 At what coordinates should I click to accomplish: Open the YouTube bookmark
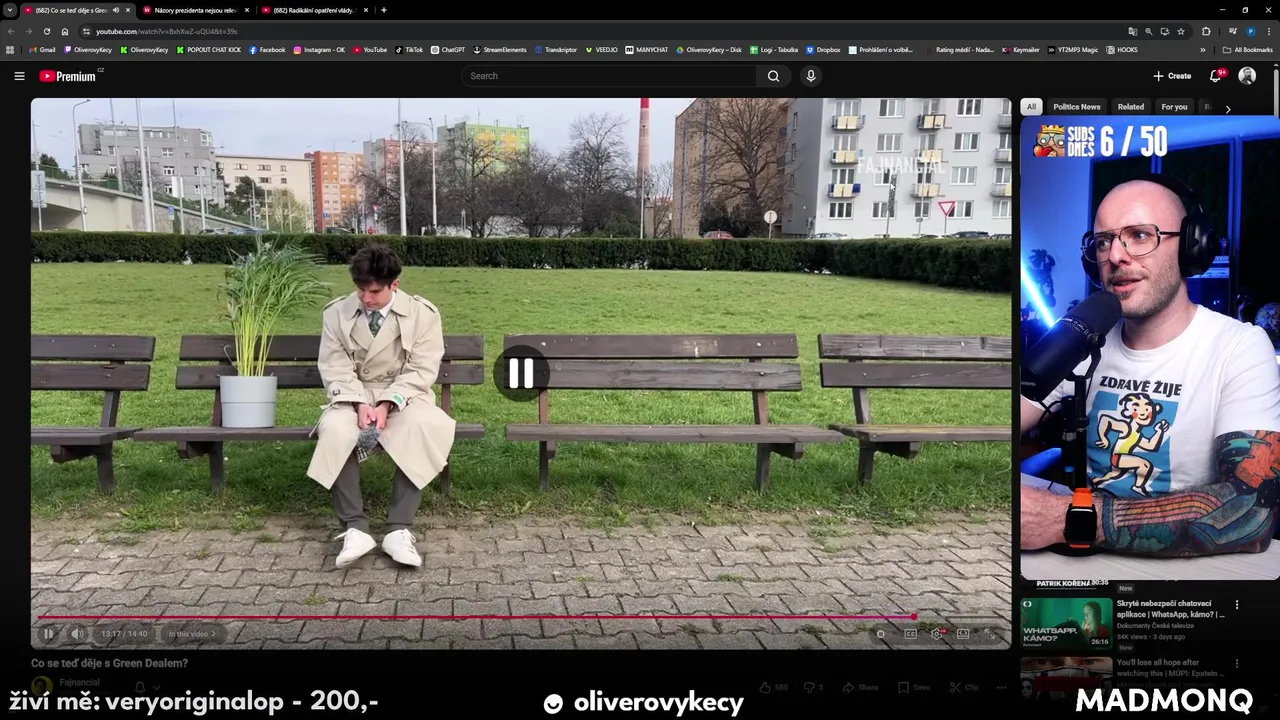(x=370, y=50)
